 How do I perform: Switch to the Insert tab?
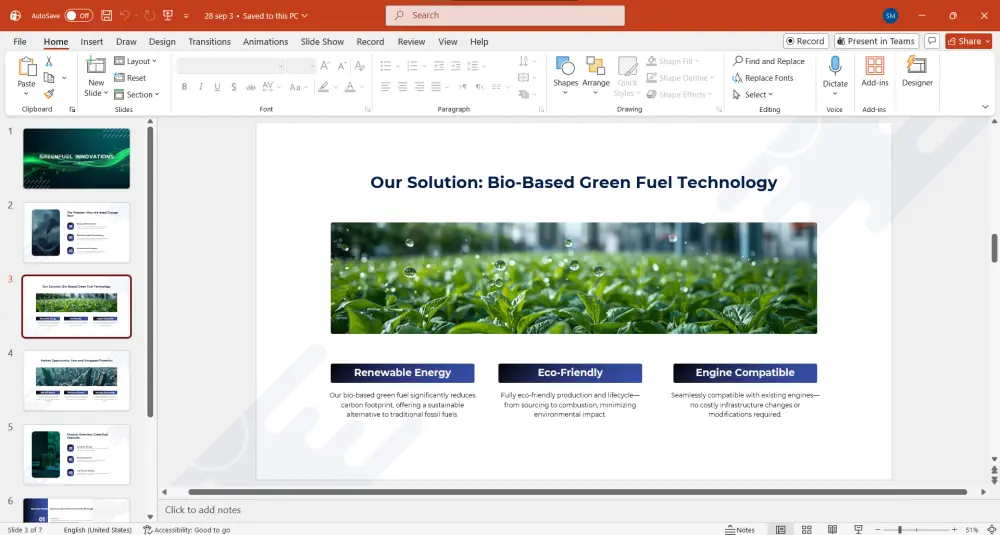91,41
